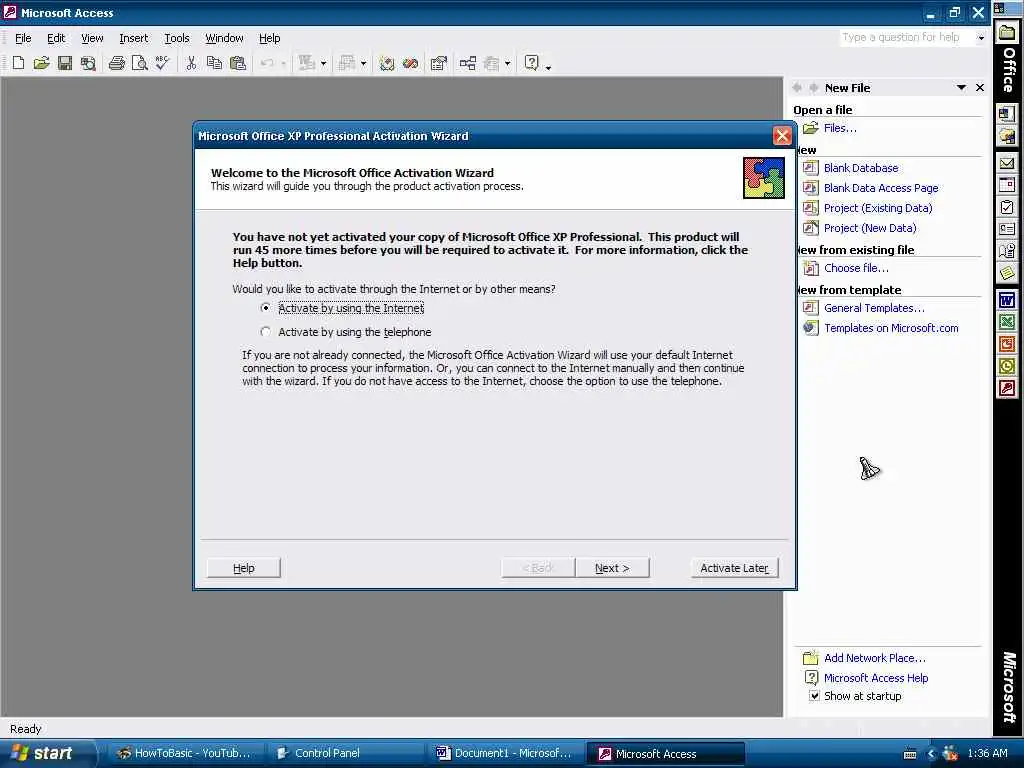Expand the help question box dropdown
Viewport: 1024px width, 768px height.
click(x=981, y=38)
